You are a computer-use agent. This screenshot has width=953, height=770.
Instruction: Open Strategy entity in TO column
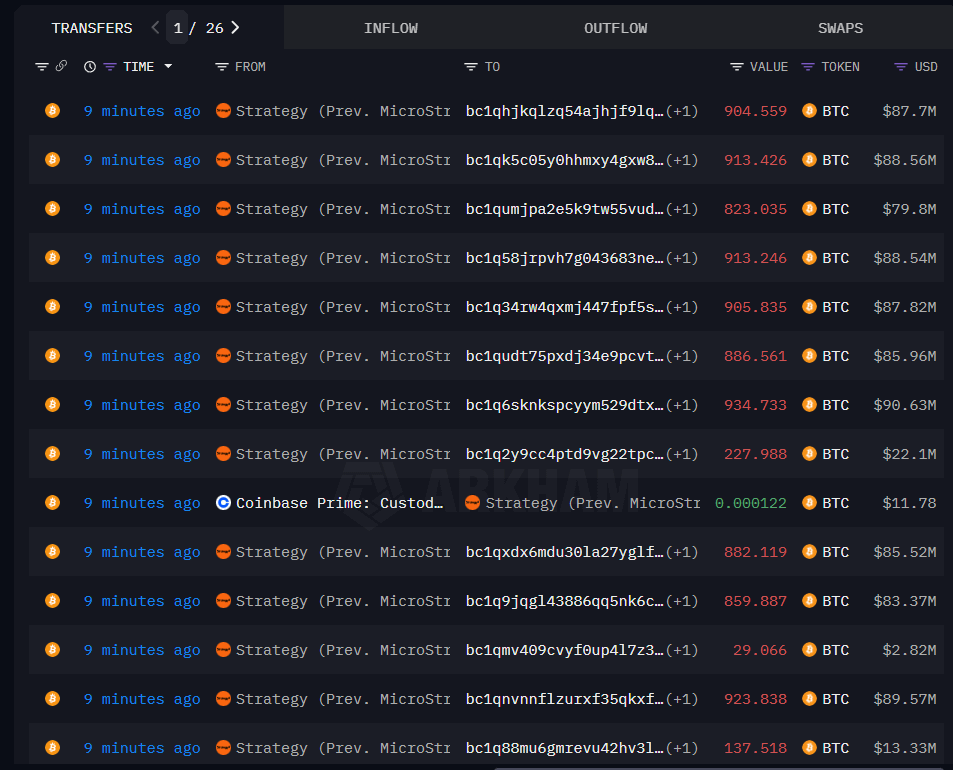tap(593, 503)
